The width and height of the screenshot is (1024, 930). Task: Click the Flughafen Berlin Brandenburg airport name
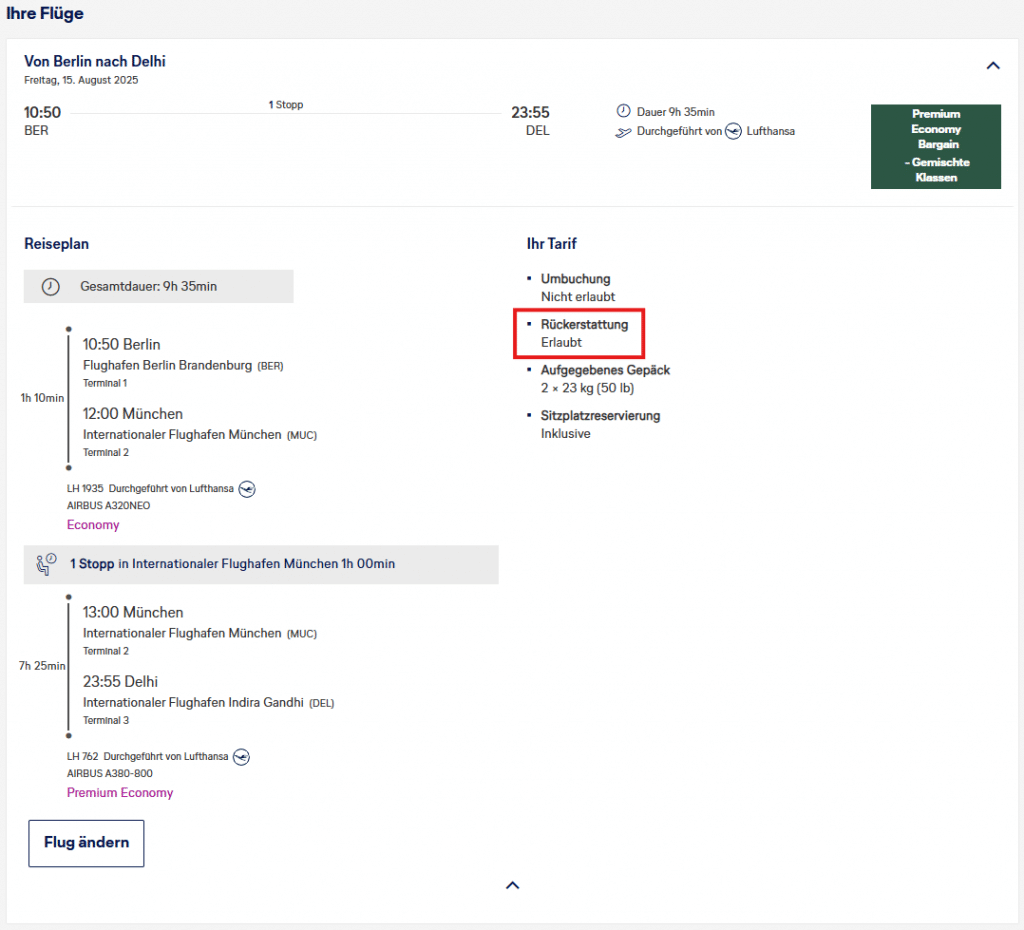click(x=167, y=365)
